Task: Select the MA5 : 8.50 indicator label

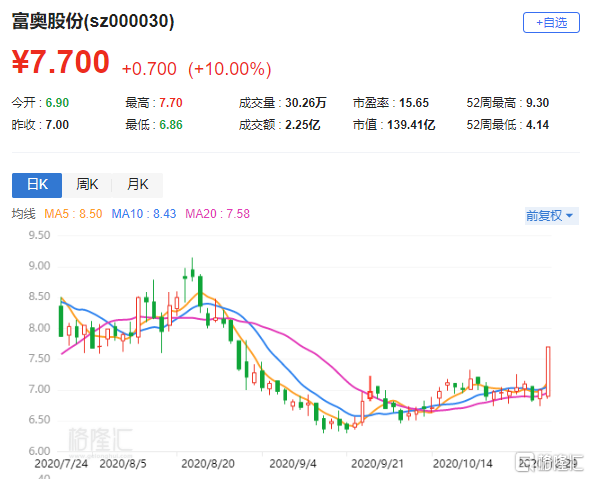Action: [73, 214]
